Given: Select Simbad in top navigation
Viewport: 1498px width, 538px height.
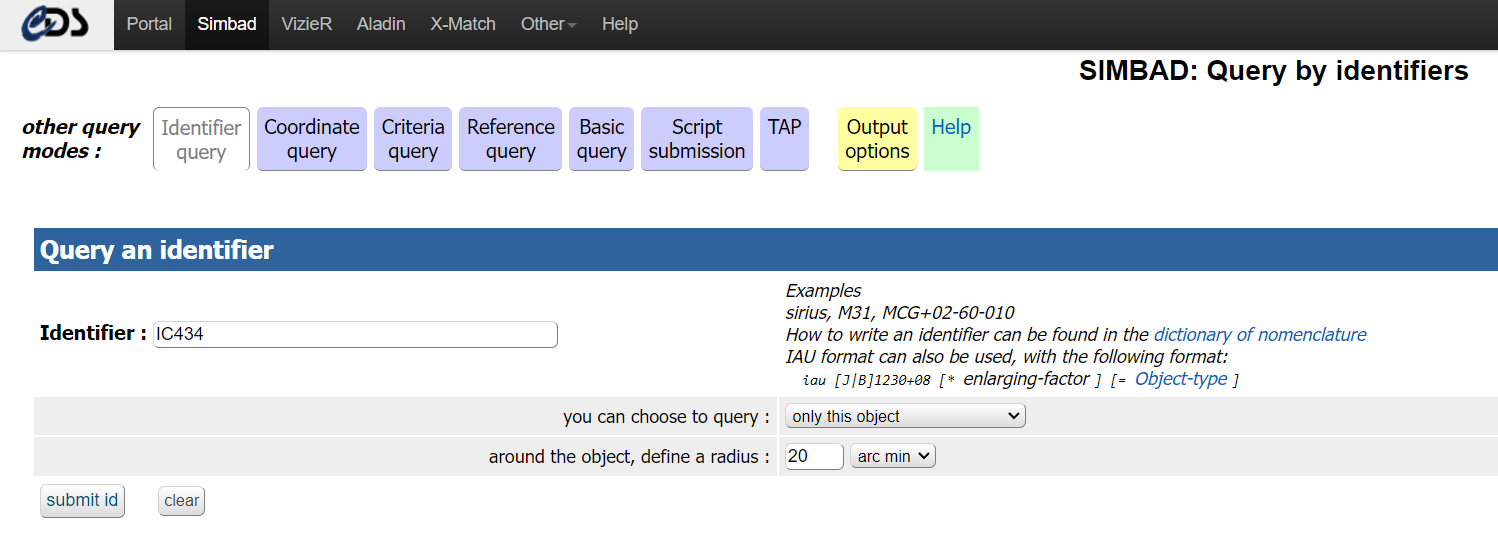Looking at the screenshot, I should click(227, 24).
